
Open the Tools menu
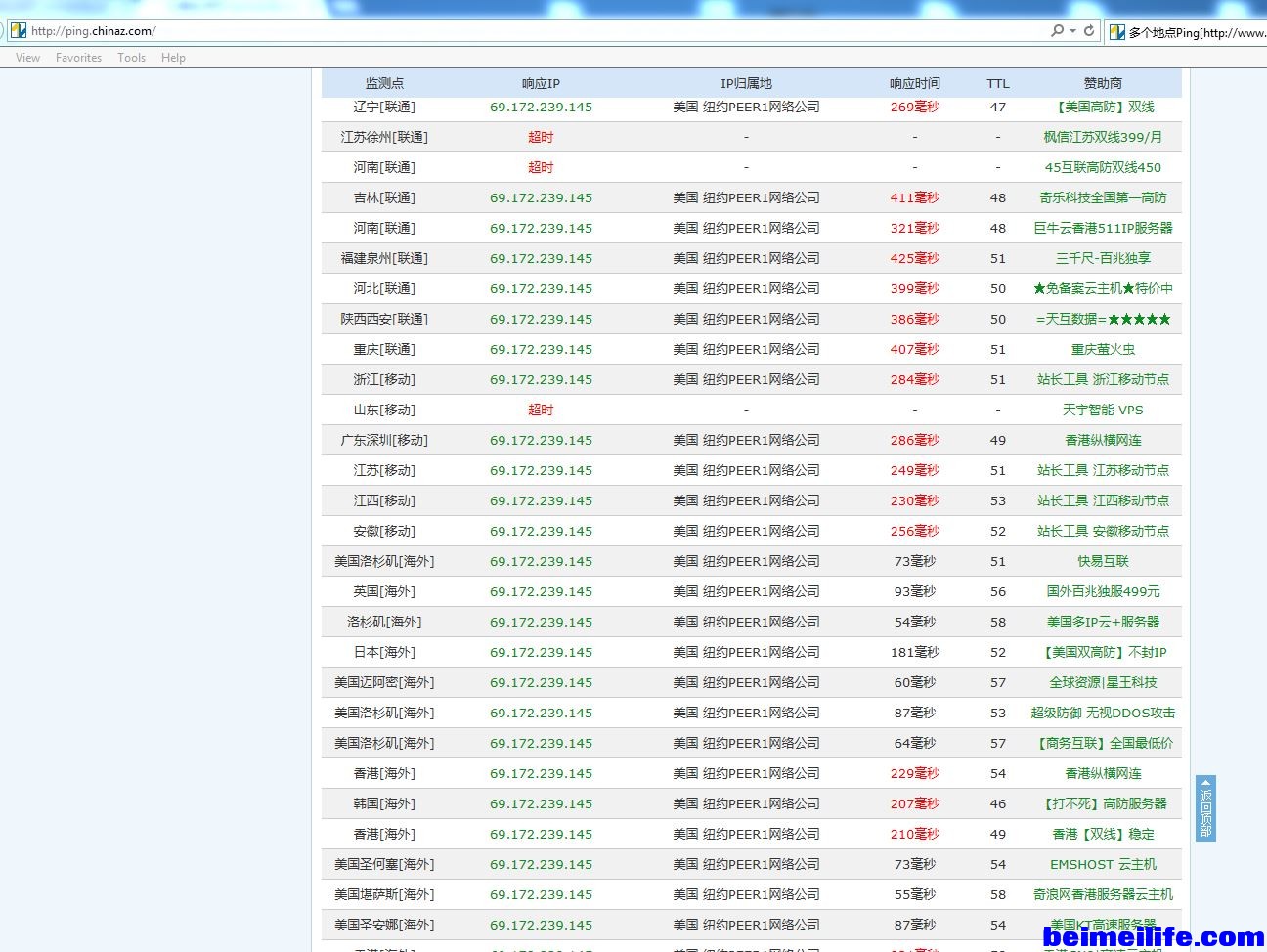[x=131, y=58]
